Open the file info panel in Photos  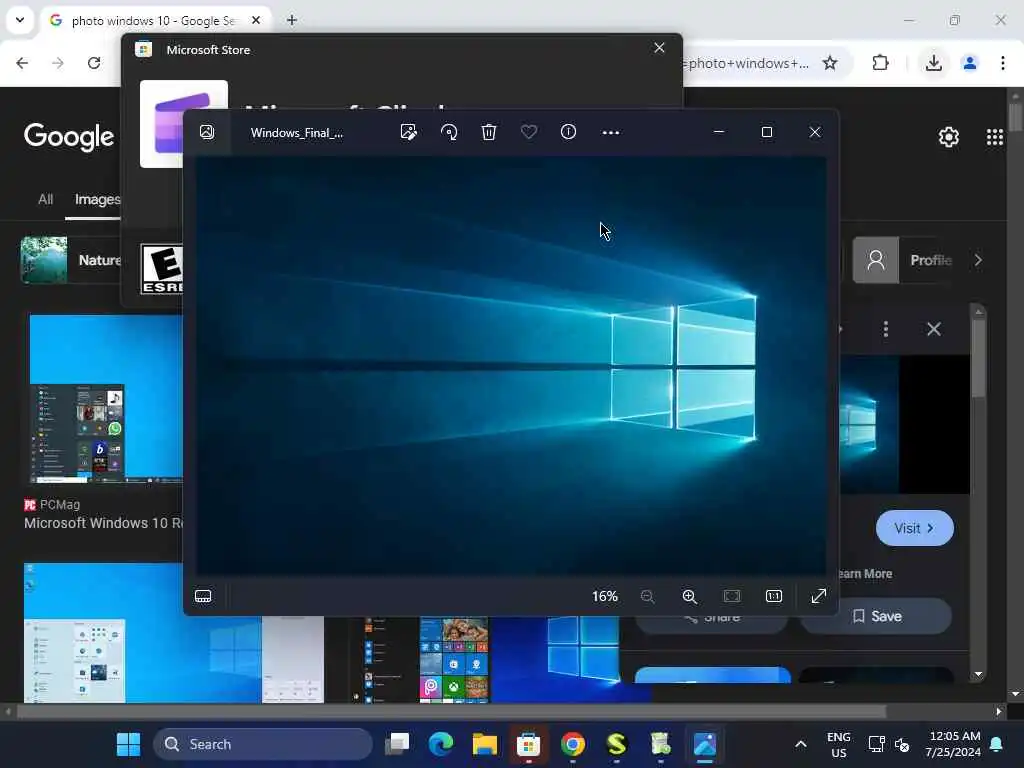click(x=569, y=132)
